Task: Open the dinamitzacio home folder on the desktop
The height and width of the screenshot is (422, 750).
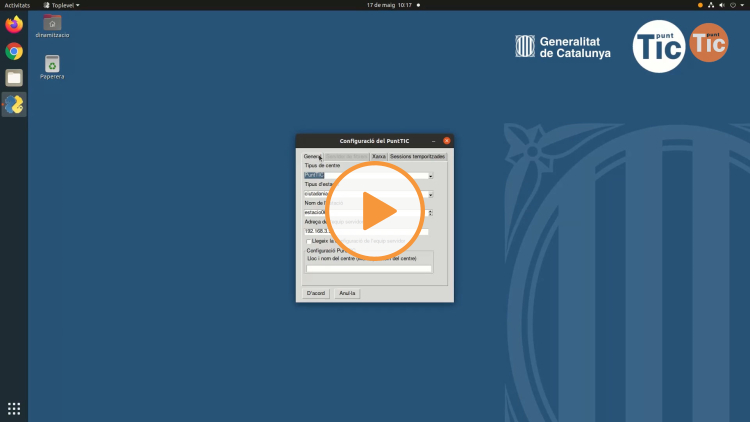Action: [x=52, y=23]
